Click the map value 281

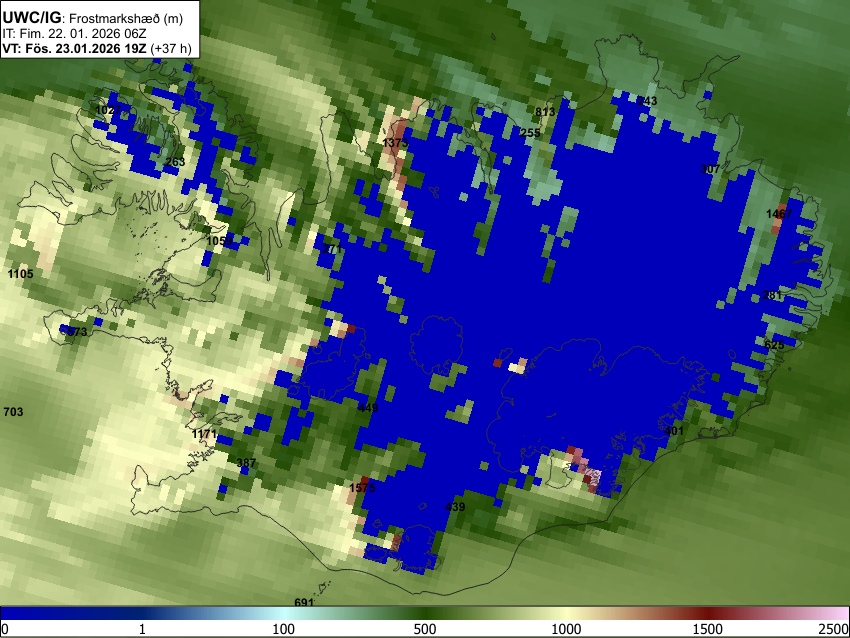pyautogui.click(x=772, y=295)
